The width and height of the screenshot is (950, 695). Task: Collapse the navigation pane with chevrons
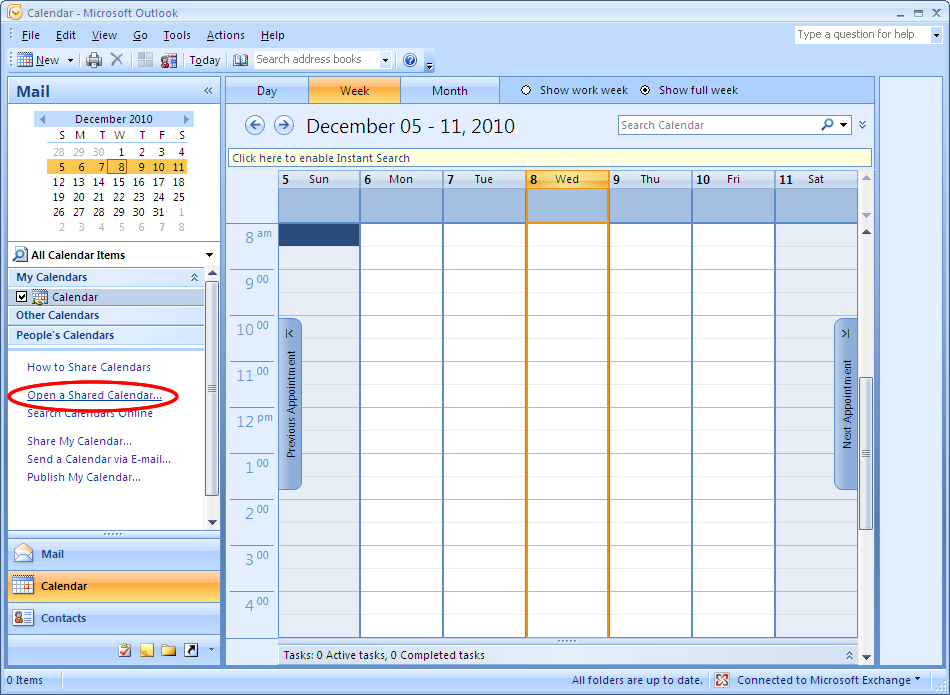[x=208, y=91]
